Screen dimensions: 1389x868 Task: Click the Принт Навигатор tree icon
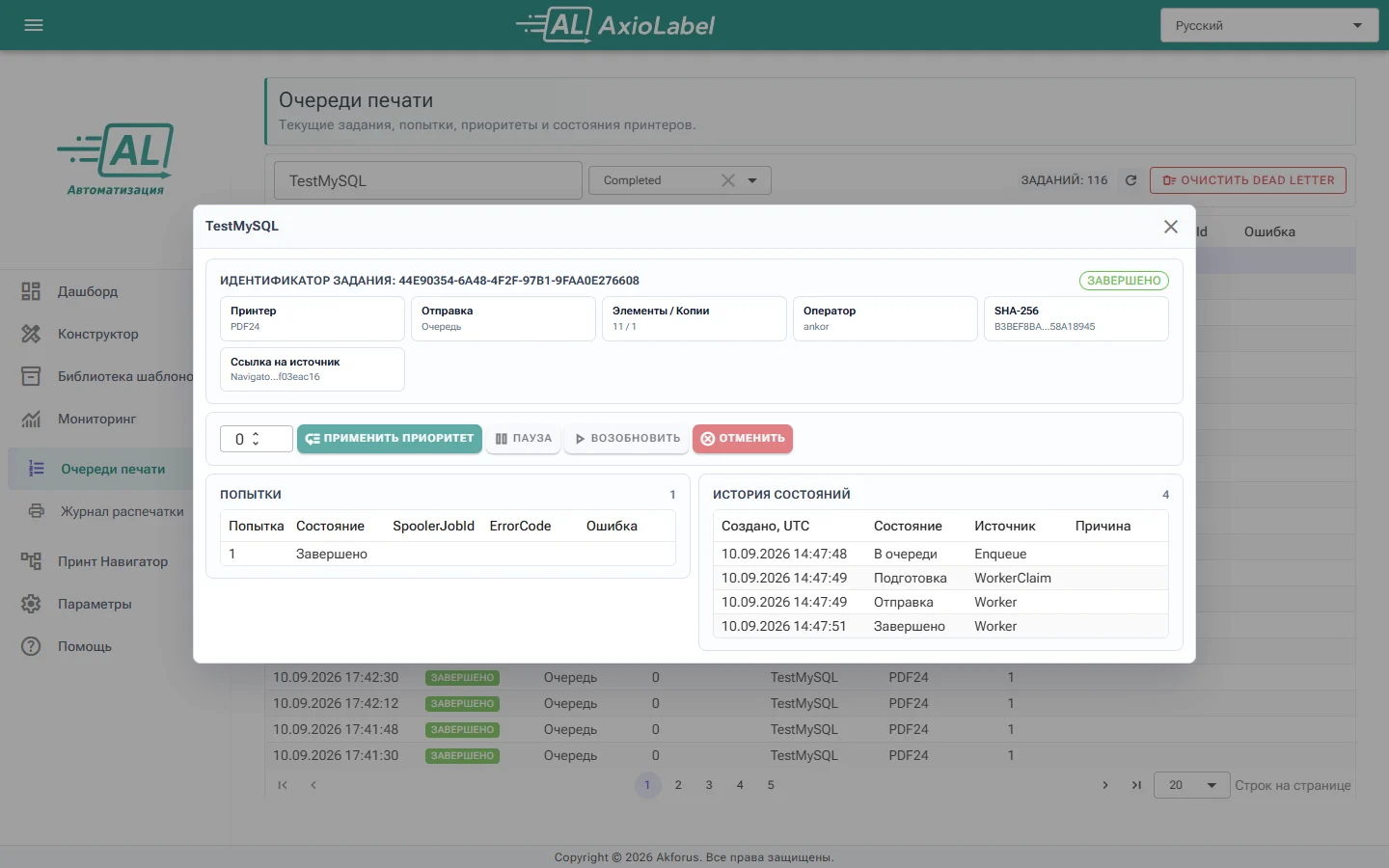click(31, 561)
